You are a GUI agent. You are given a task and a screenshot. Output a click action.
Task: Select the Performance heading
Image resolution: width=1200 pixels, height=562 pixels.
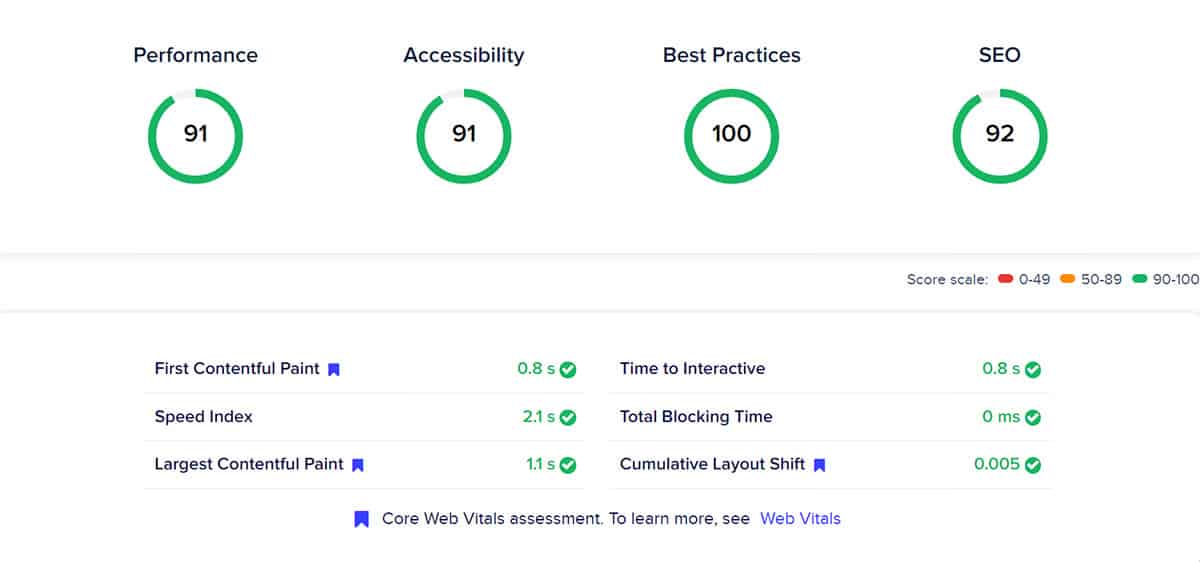click(195, 55)
